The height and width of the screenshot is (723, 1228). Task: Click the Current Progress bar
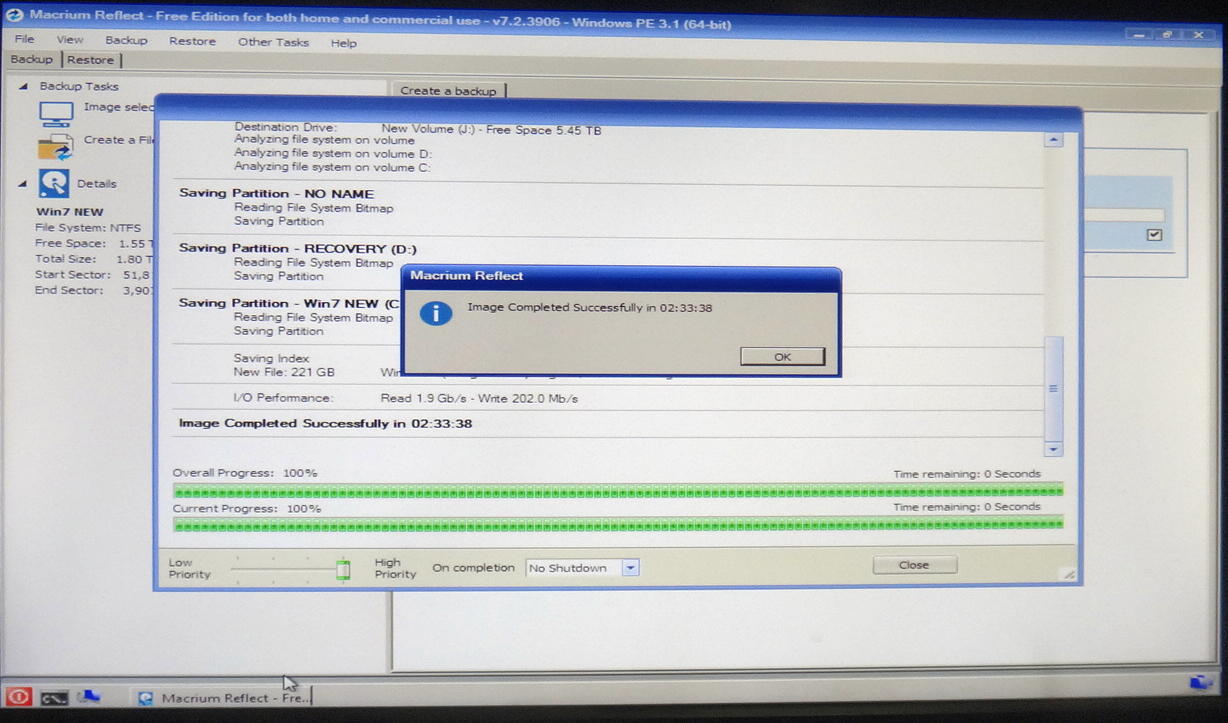[x=618, y=525]
